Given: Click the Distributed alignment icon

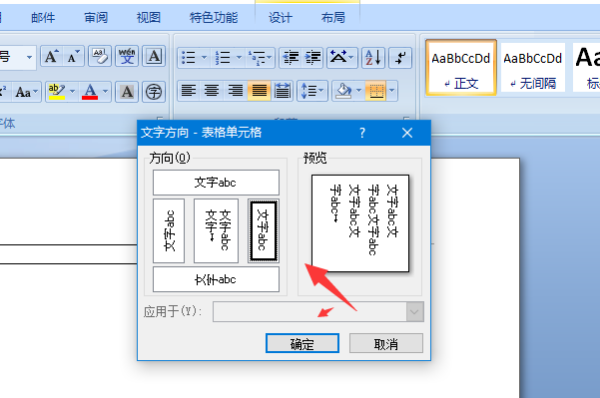Looking at the screenshot, I should [282, 91].
